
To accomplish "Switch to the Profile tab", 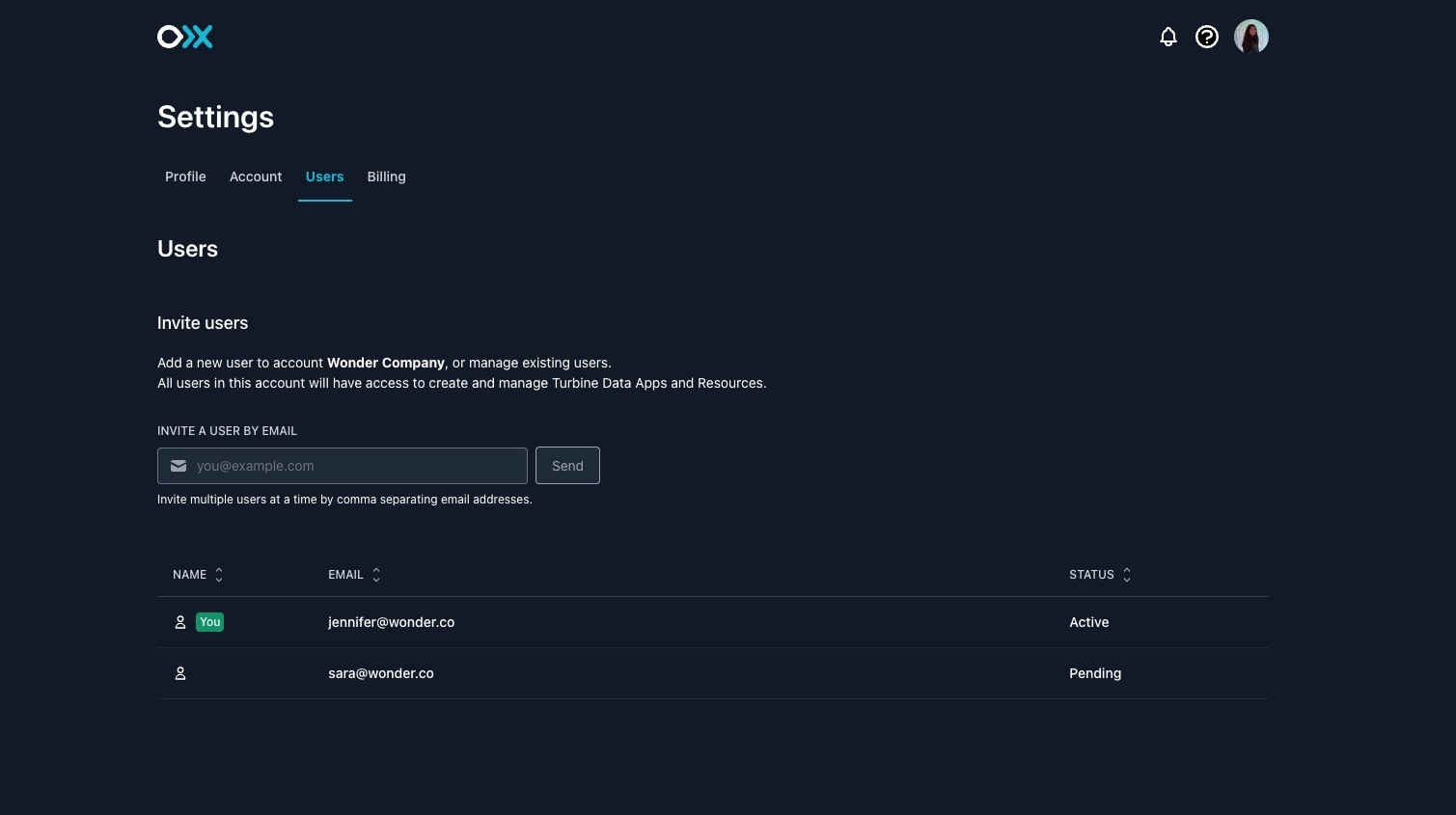I will coord(185,177).
